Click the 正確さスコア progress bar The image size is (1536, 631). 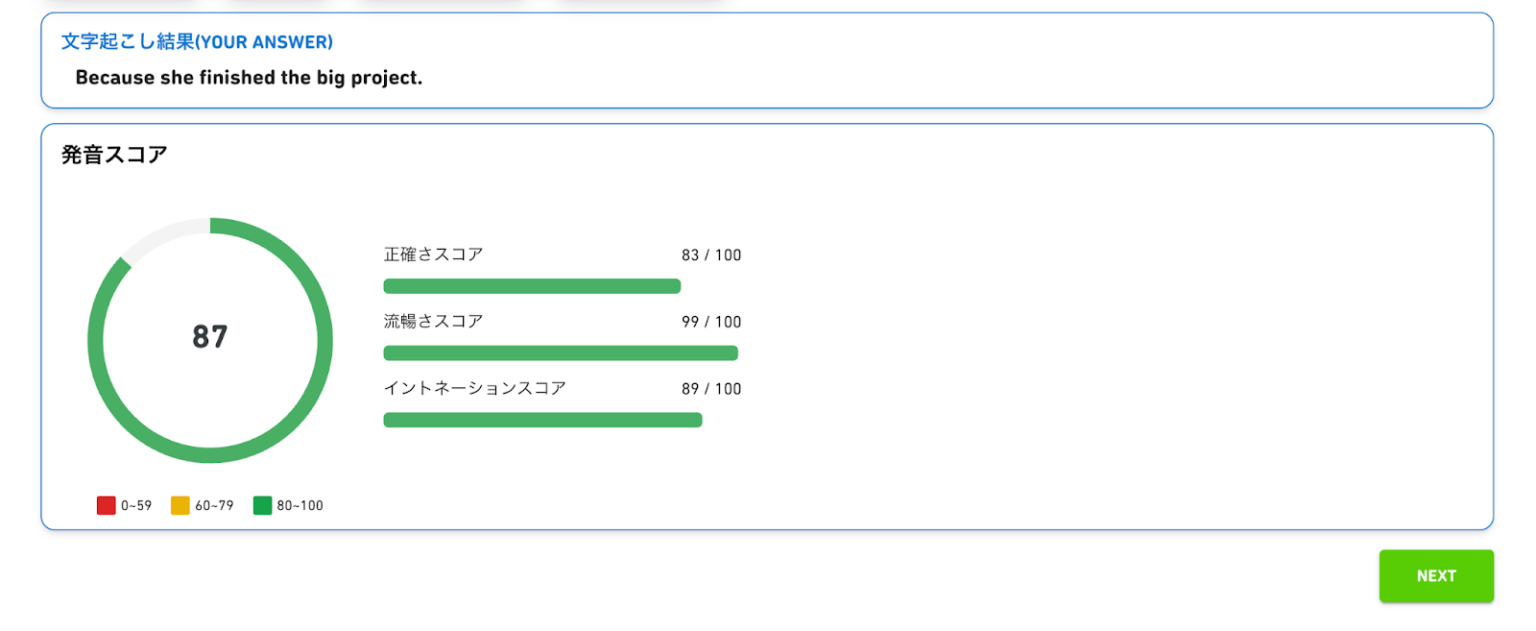[x=530, y=286]
